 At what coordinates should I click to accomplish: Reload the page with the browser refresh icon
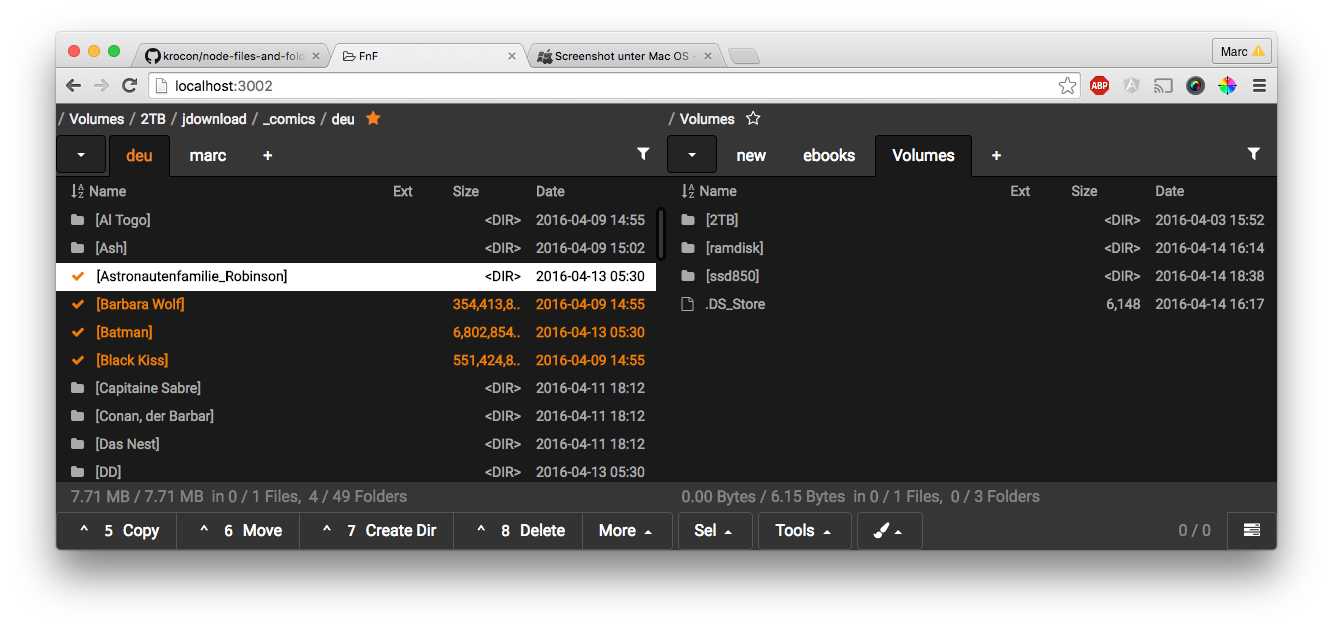click(129, 86)
